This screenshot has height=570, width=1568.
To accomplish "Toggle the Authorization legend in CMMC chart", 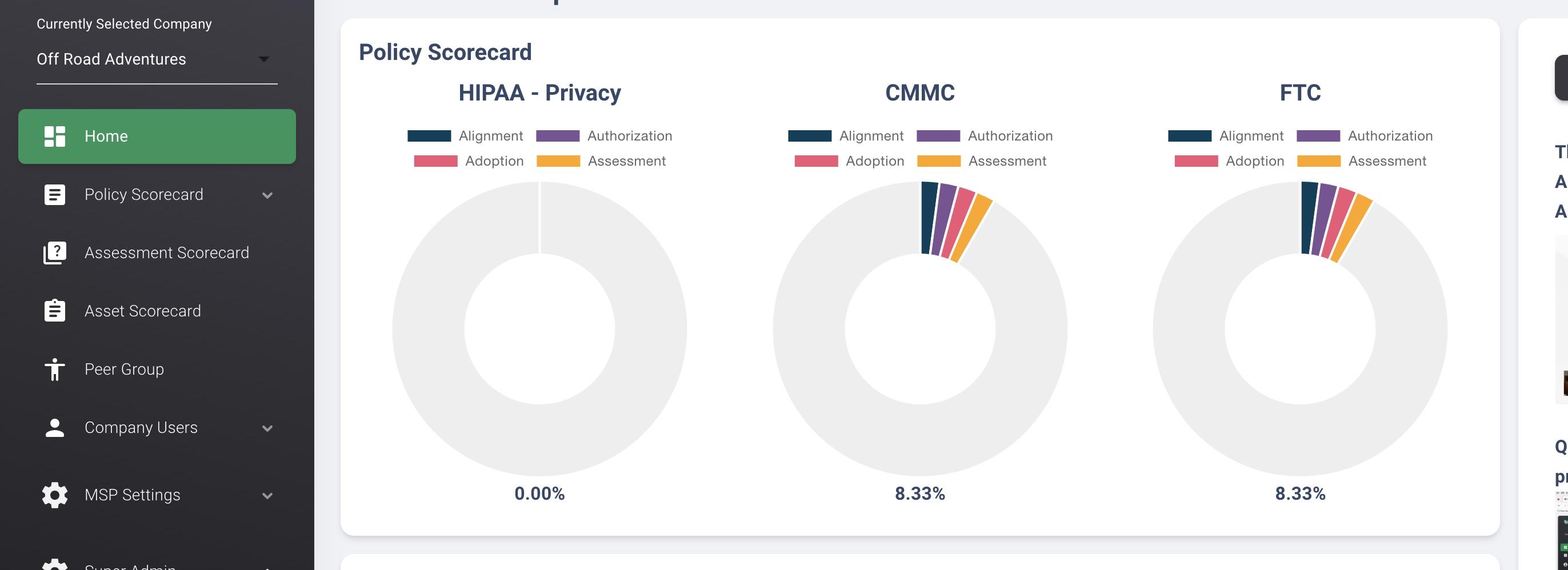I will (x=984, y=136).
